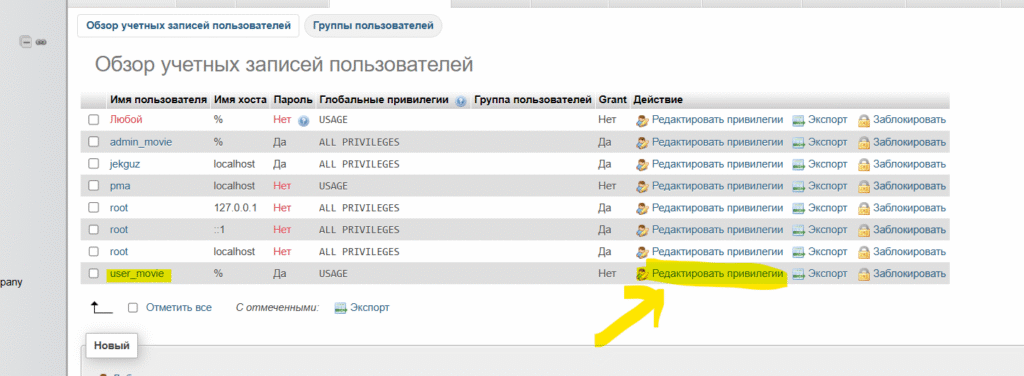Click edit privileges icon for jekguz
This screenshot has width=1024, height=376.
(x=642, y=164)
